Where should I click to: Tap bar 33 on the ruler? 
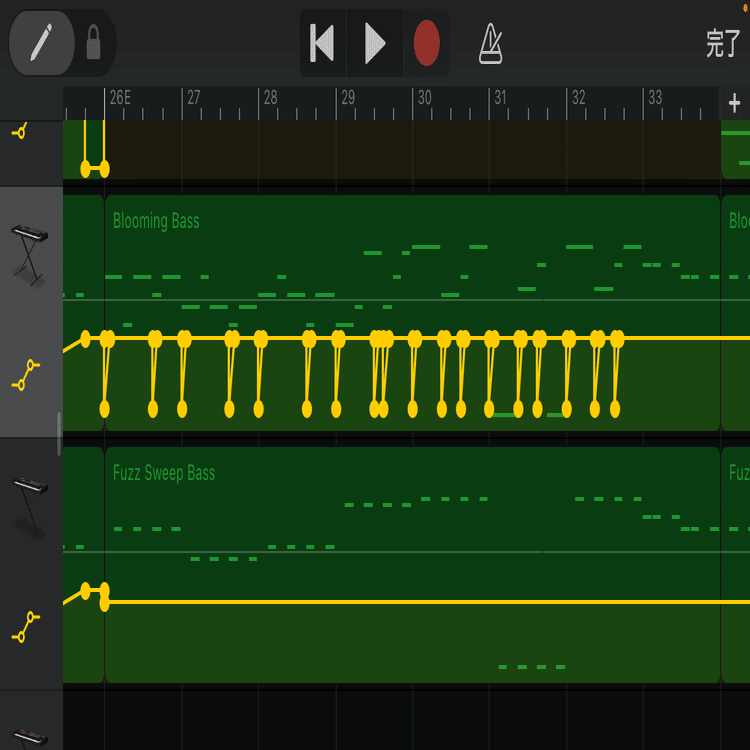click(655, 98)
